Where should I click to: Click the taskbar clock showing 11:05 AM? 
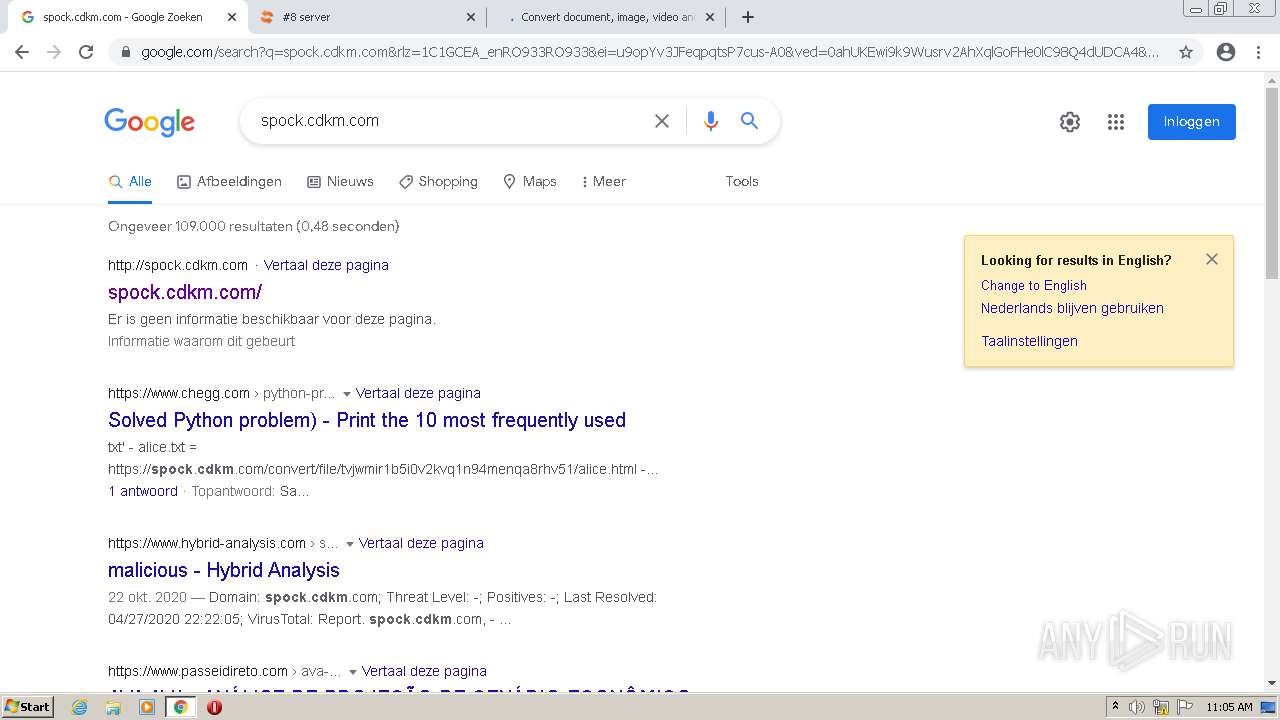pyautogui.click(x=1229, y=707)
